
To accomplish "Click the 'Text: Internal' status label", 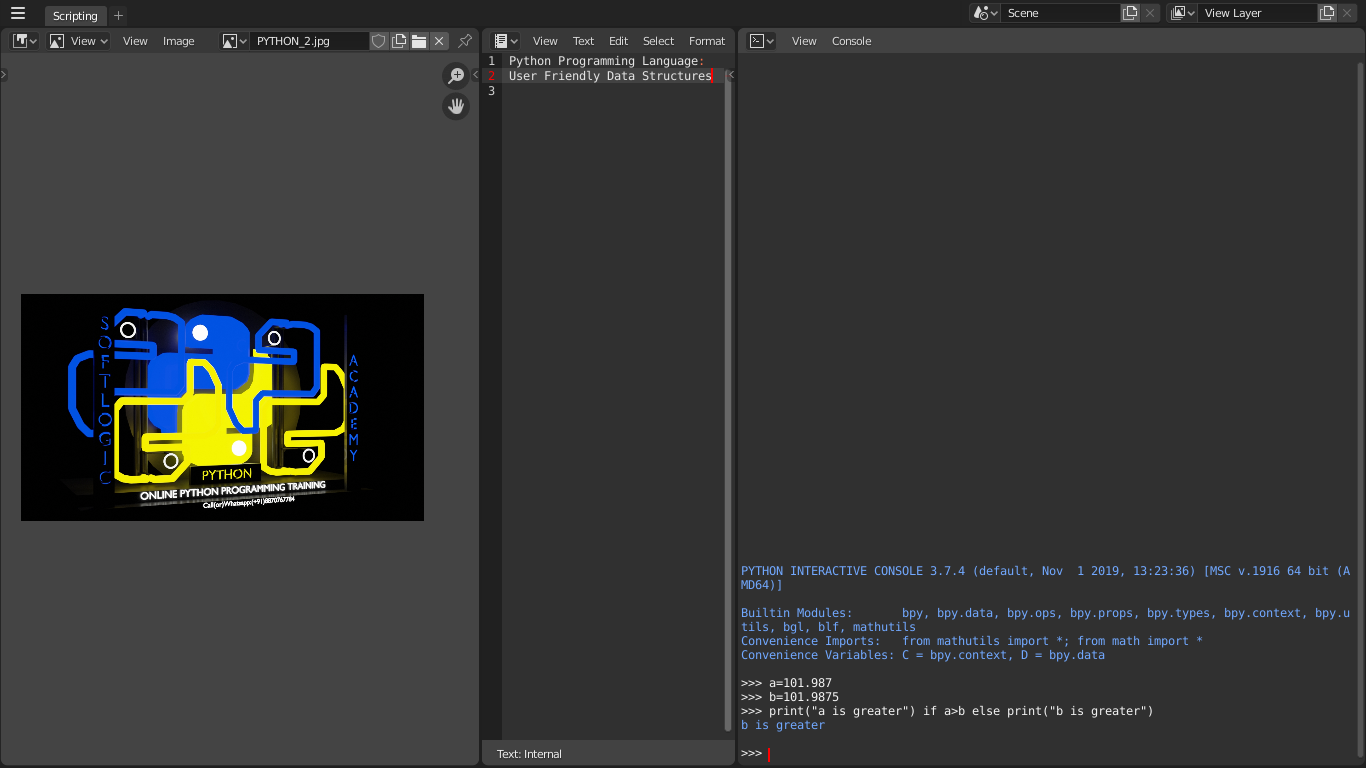I will pos(529,754).
